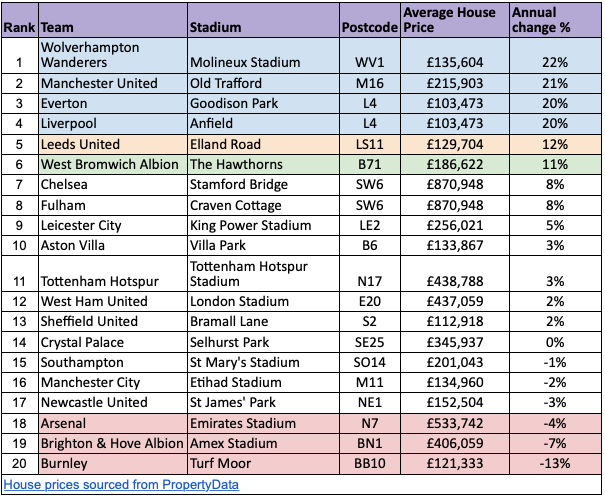Open the House prices sourced from PropertyData link
The image size is (605, 496).
pos(121,484)
